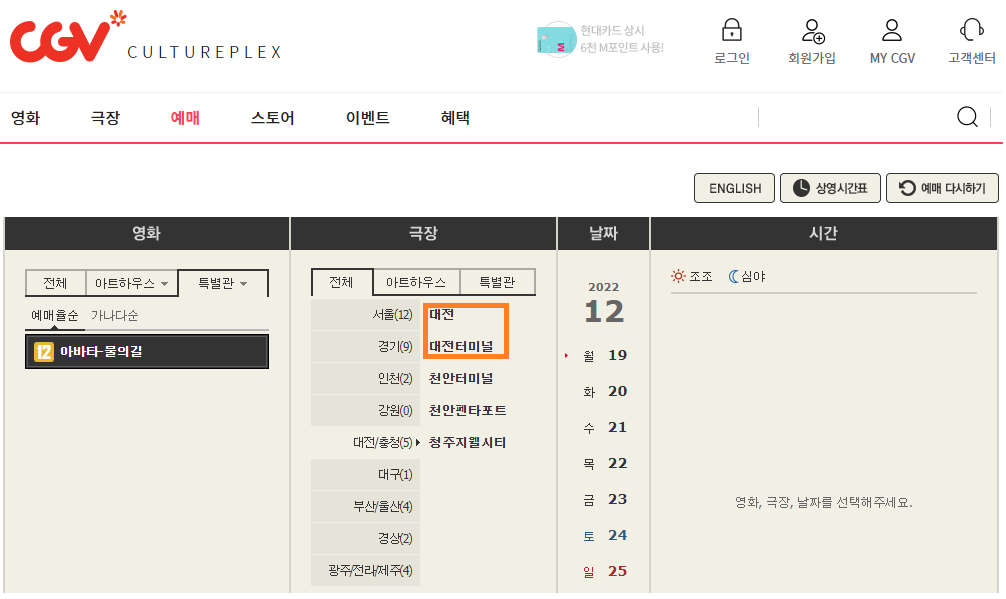The width and height of the screenshot is (1006, 599).
Task: Open the 현대카드 M포인트 promo banner icon
Action: pyautogui.click(x=556, y=40)
